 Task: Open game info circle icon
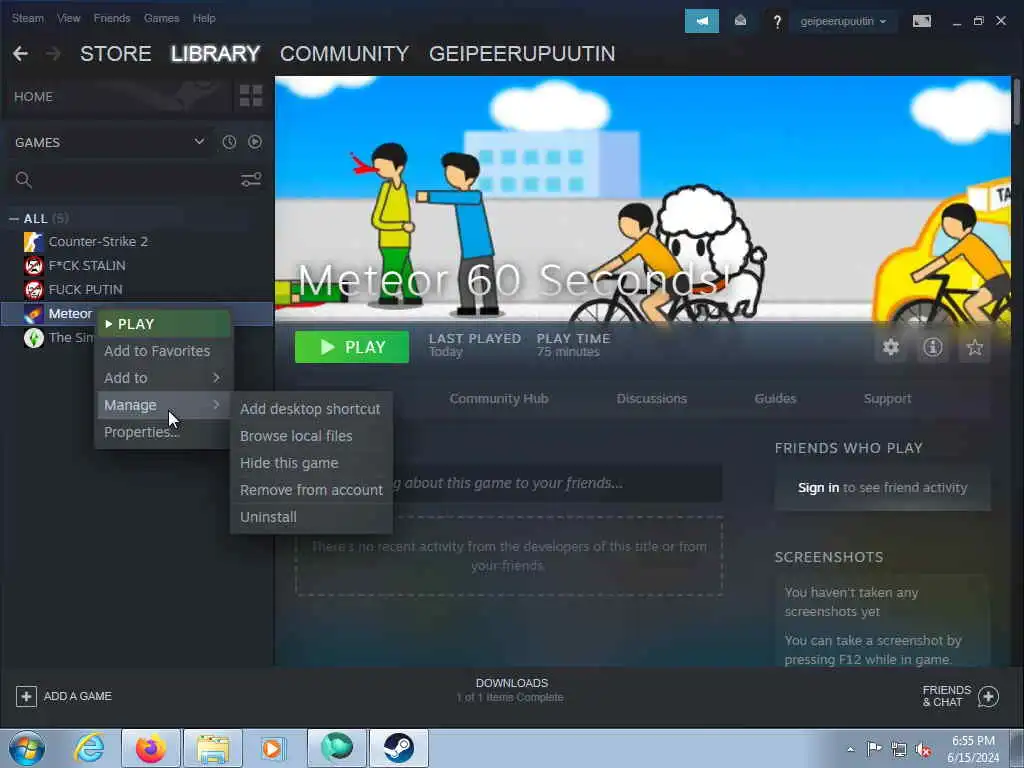(x=933, y=347)
